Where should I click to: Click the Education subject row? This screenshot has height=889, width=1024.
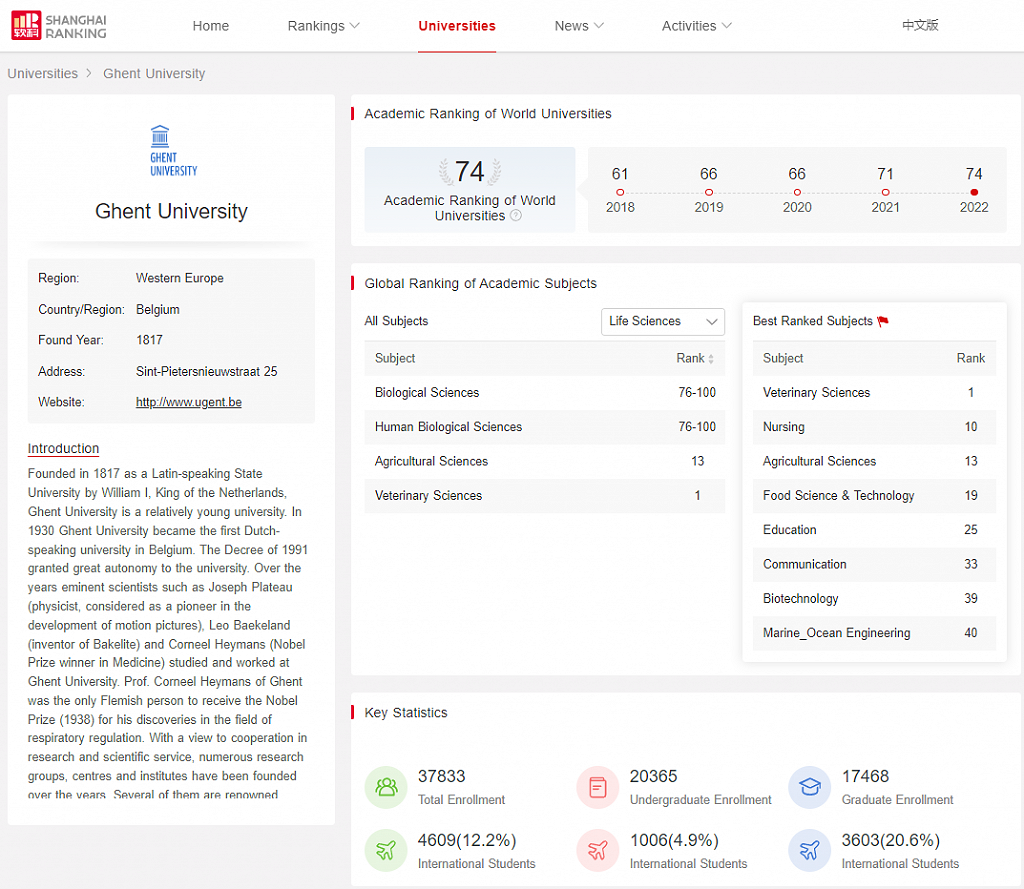(874, 530)
